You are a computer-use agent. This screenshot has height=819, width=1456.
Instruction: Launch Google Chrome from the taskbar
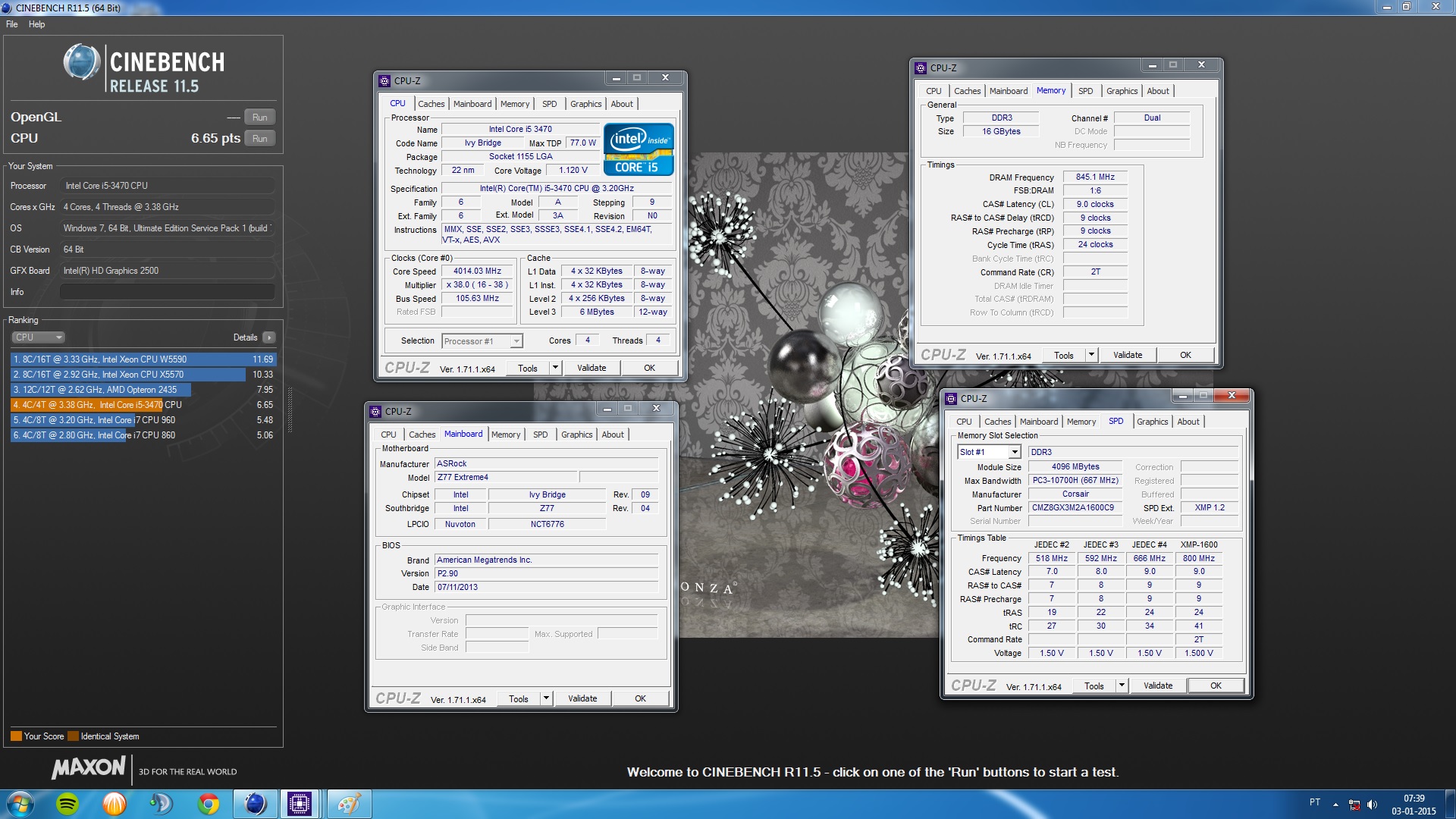tap(208, 804)
